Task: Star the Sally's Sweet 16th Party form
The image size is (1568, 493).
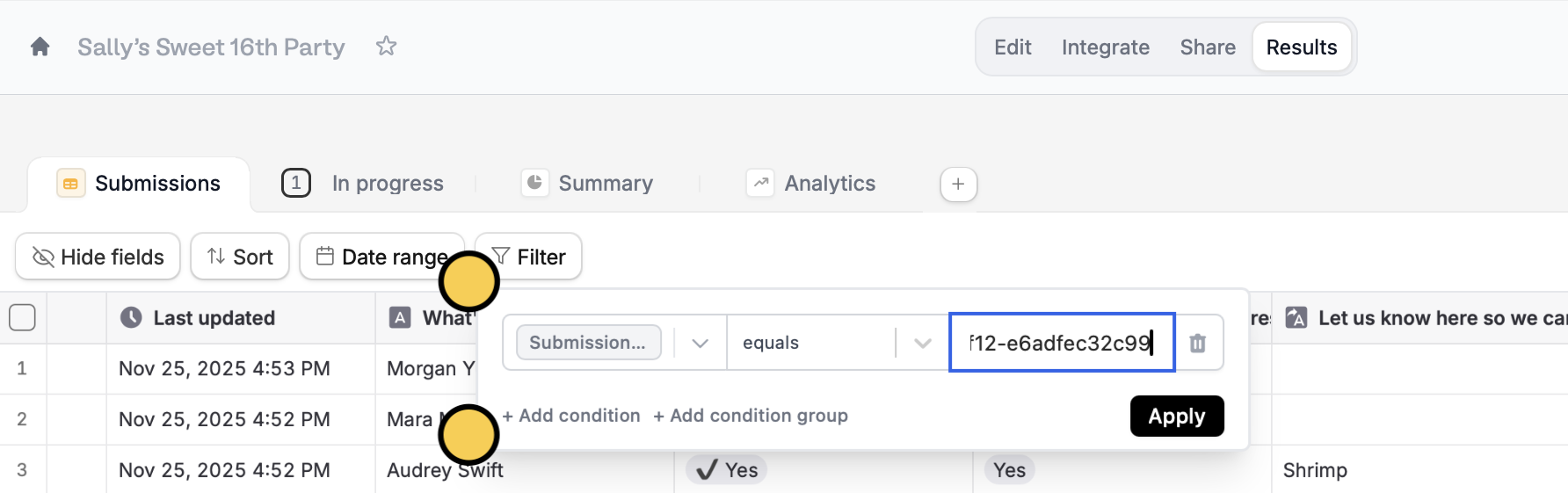Action: (386, 47)
